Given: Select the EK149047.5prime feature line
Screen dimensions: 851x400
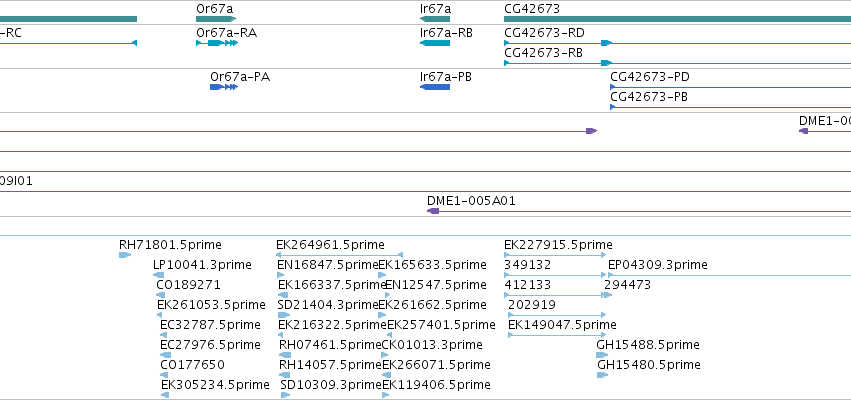Looking at the screenshot, I should (557, 335).
